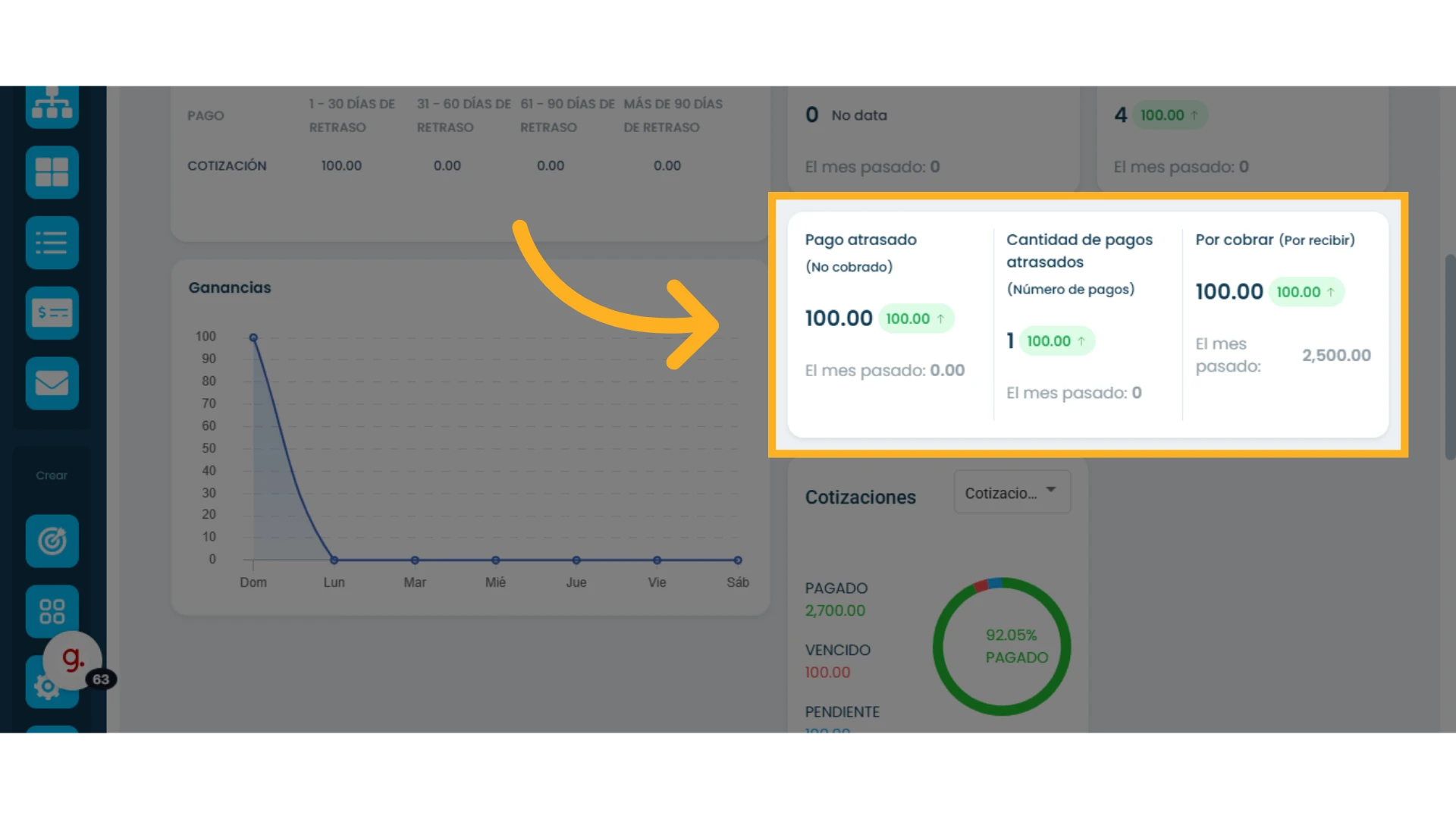Image resolution: width=1456 pixels, height=819 pixels.
Task: Expand the Cotizaciones type dropdown
Action: pos(1012,492)
